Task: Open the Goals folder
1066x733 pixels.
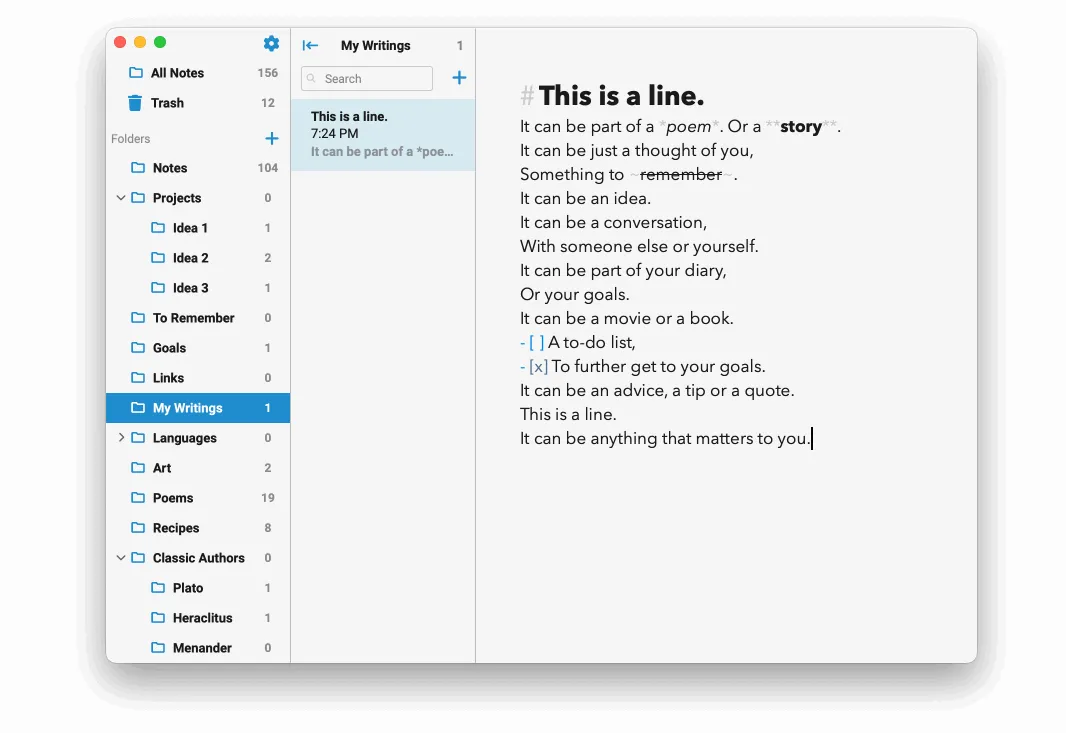Action: [x=169, y=348]
